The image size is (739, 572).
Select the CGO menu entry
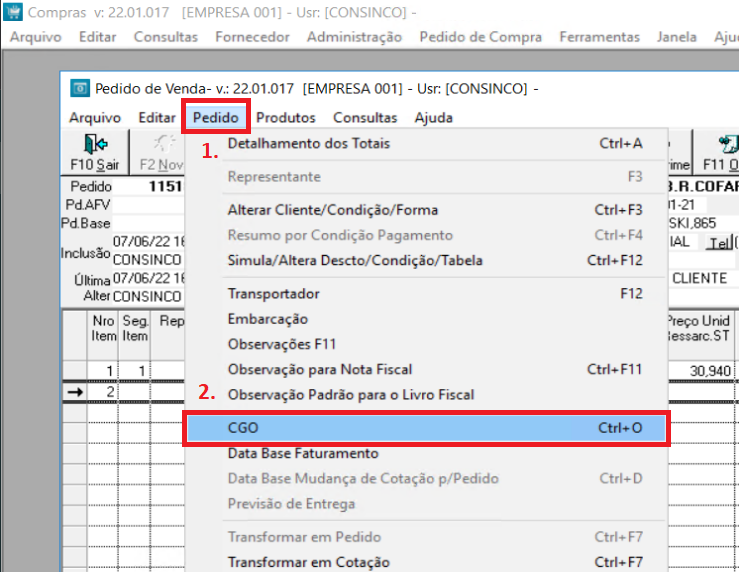[427, 428]
